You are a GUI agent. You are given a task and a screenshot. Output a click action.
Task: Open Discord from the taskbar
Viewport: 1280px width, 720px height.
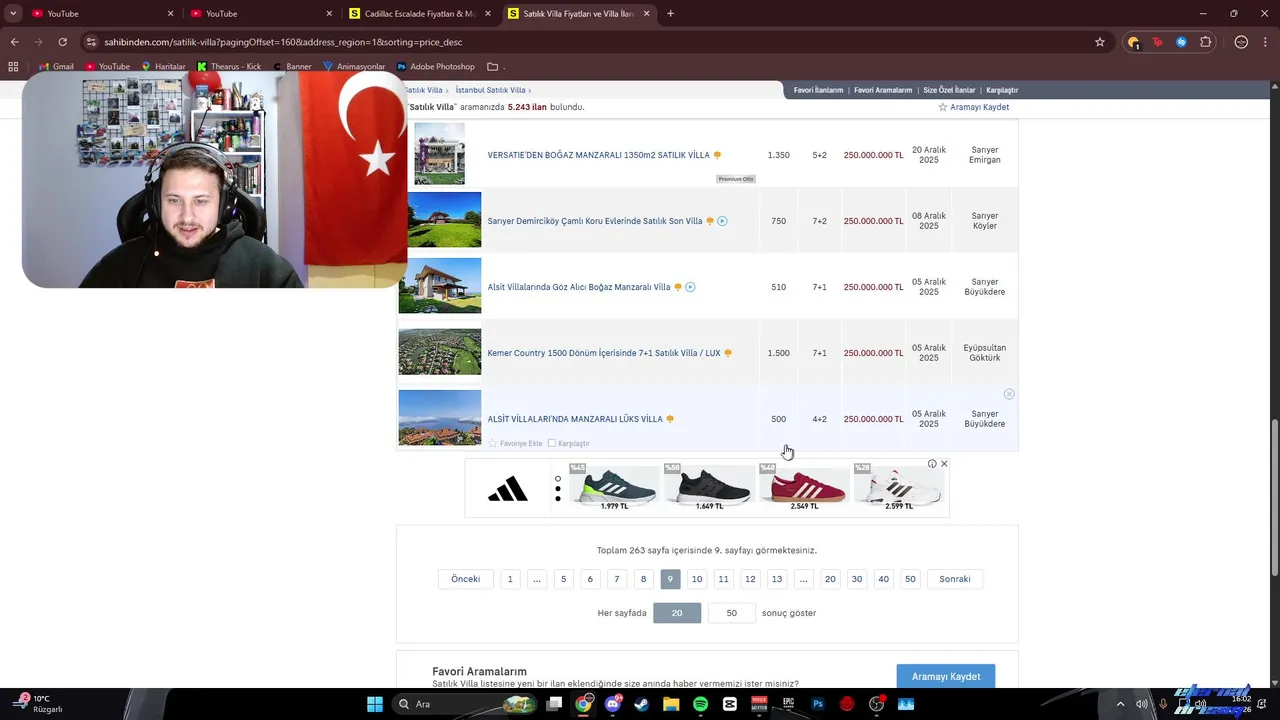(612, 704)
